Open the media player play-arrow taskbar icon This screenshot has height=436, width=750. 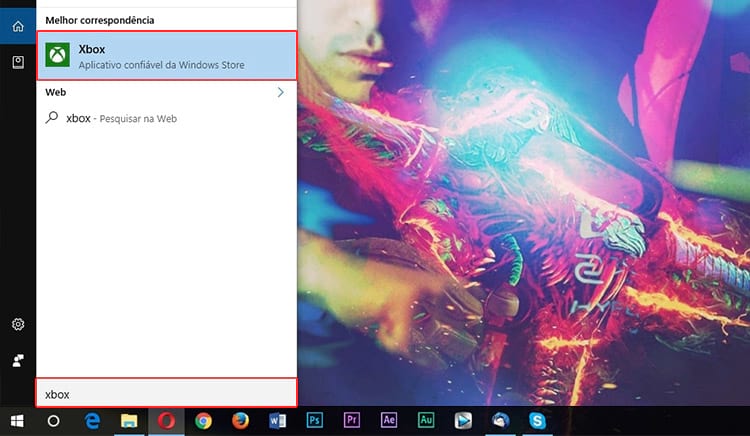(463, 421)
